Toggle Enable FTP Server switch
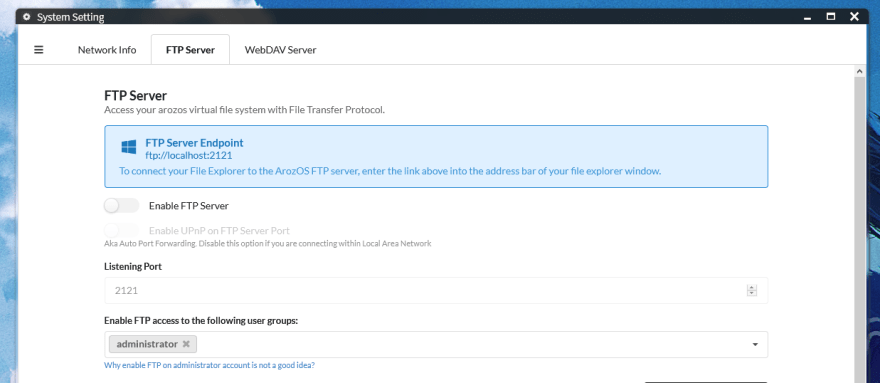880x383 pixels. 121,206
